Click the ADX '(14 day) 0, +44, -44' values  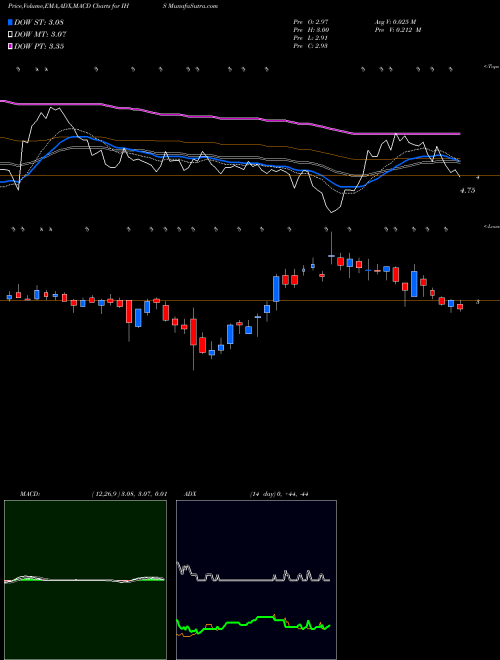pyautogui.click(x=279, y=494)
